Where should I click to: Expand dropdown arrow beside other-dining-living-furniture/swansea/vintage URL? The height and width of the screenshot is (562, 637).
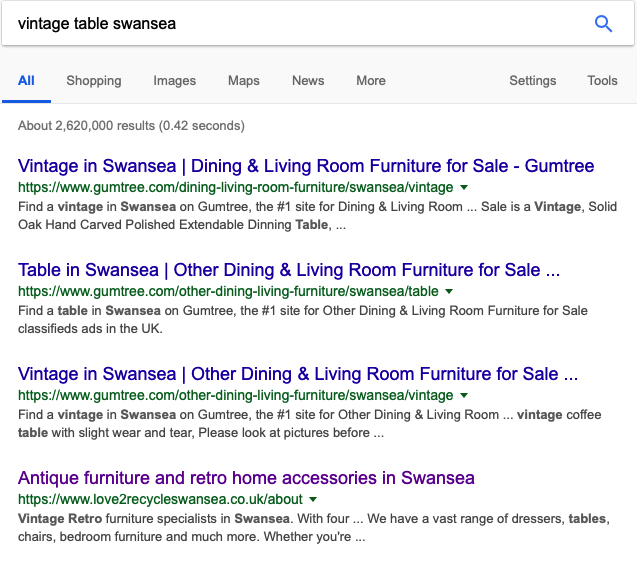coord(464,395)
